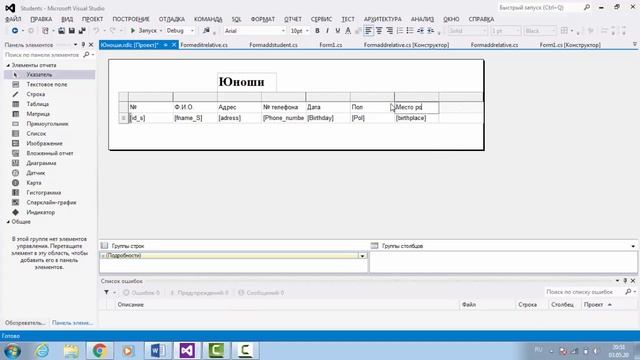Toggle the Сообщений 0 filter
This screenshot has width=640, height=360.
point(261,293)
